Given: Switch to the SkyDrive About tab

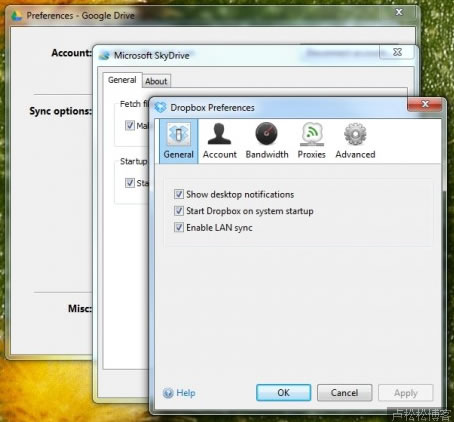Looking at the screenshot, I should tap(156, 81).
